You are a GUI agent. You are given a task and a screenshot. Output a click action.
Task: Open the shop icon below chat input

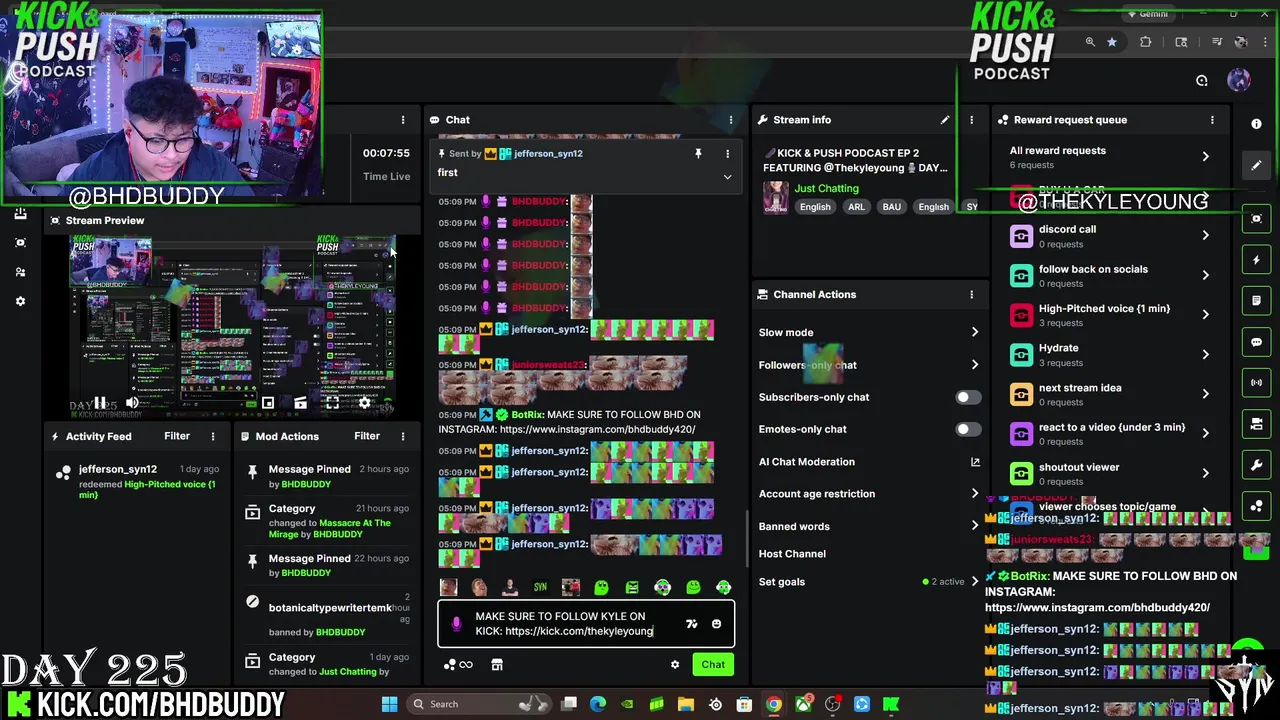point(496,665)
